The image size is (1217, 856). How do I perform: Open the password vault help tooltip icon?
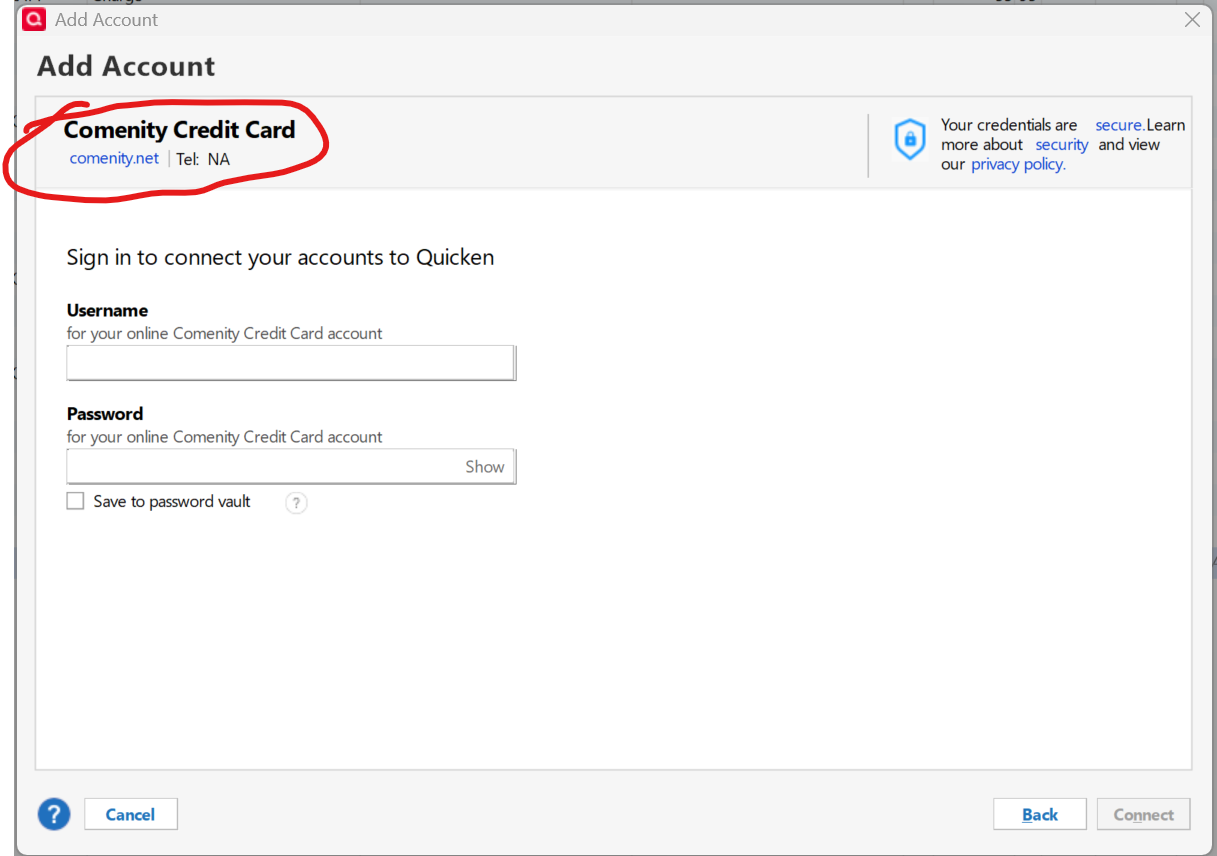click(296, 503)
